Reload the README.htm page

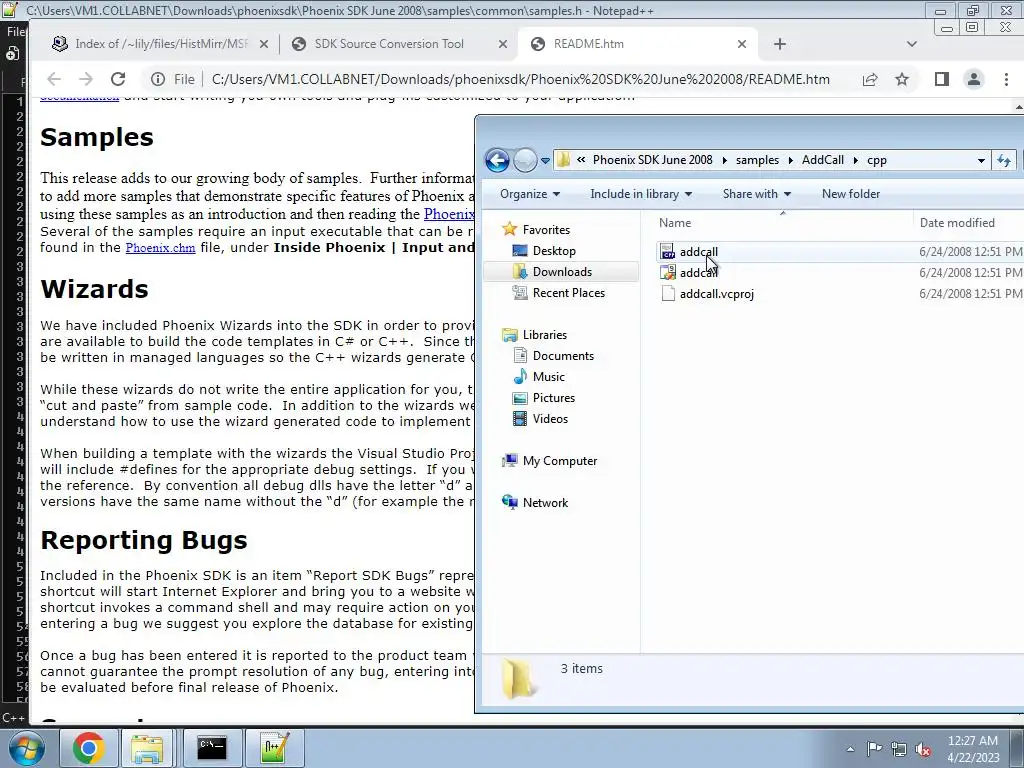point(118,79)
